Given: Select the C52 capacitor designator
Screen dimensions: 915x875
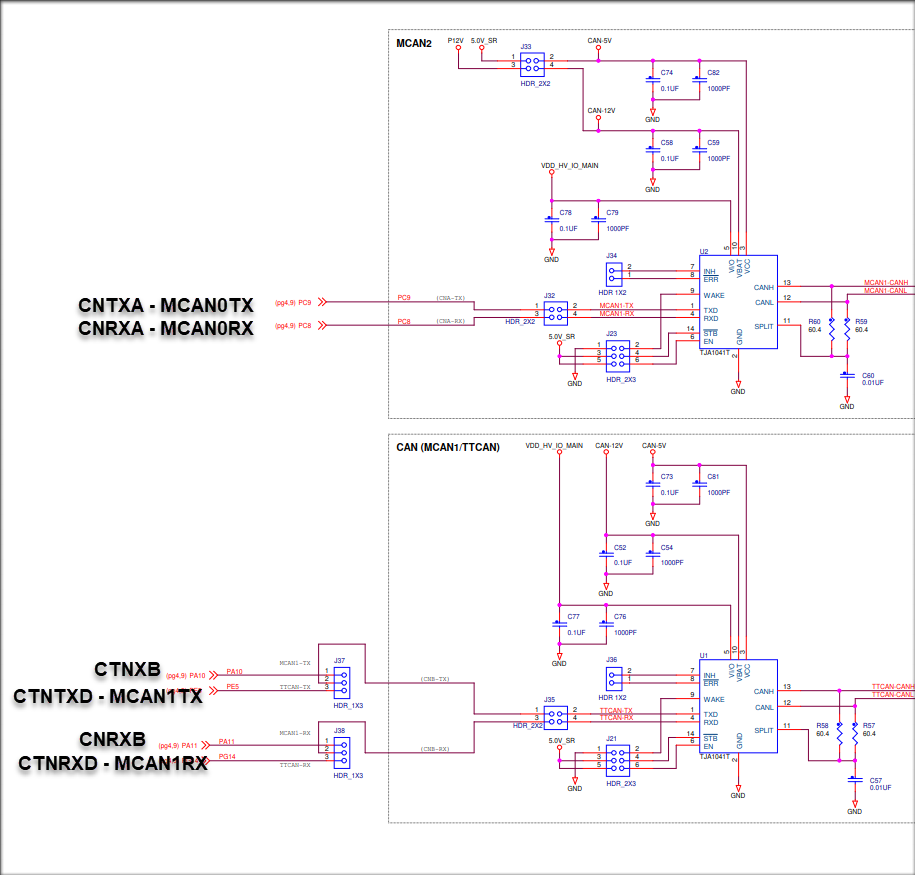Looking at the screenshot, I should [x=620, y=548].
